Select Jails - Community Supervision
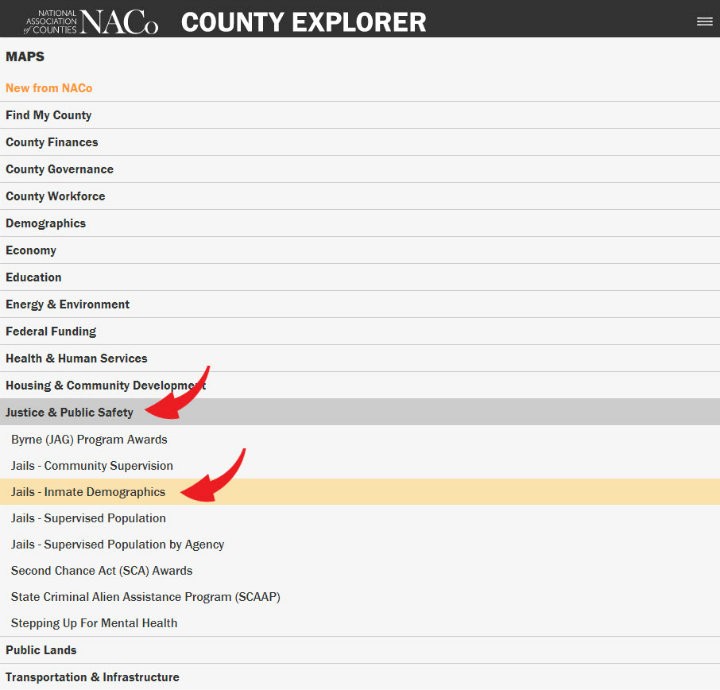The width and height of the screenshot is (720, 690). (360, 466)
